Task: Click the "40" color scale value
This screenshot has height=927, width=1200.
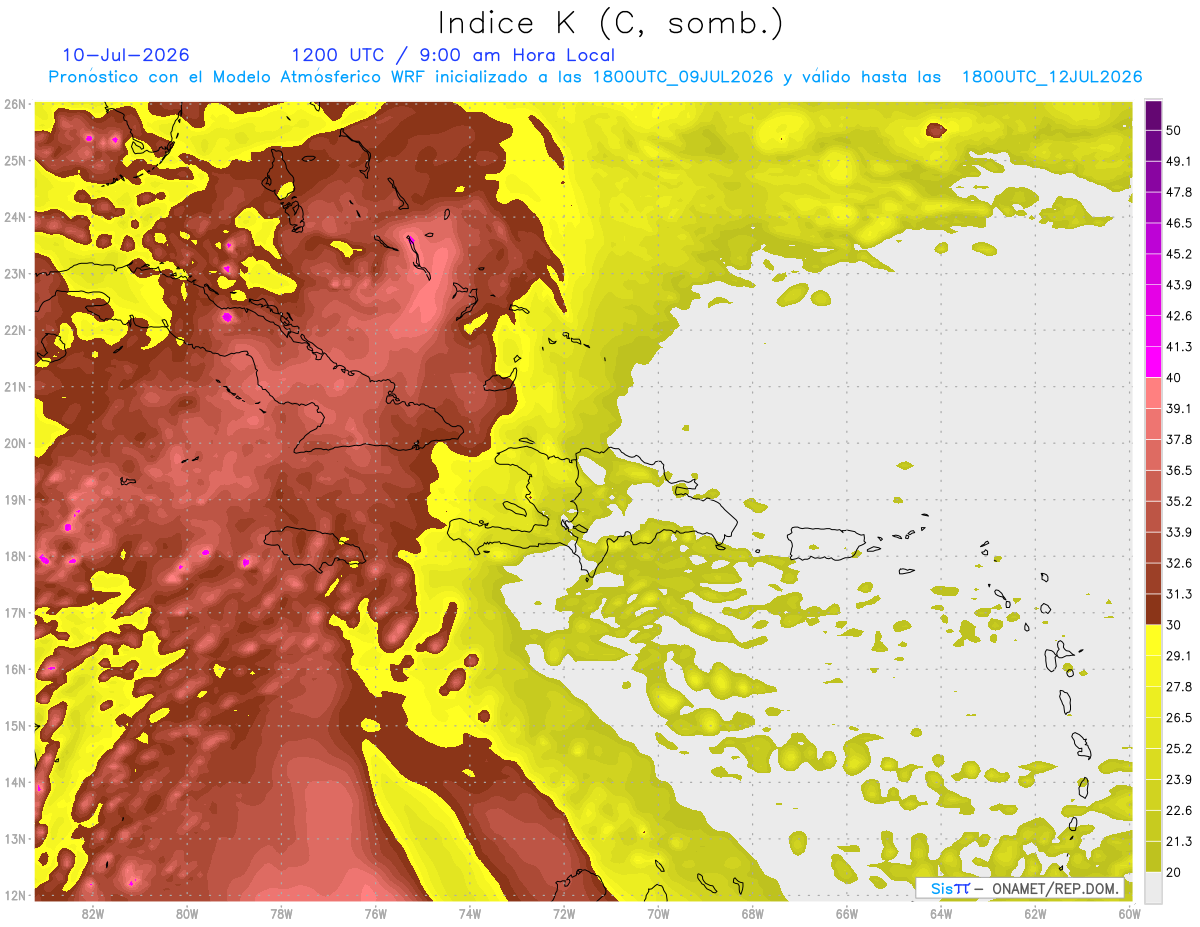Action: pos(1173,377)
